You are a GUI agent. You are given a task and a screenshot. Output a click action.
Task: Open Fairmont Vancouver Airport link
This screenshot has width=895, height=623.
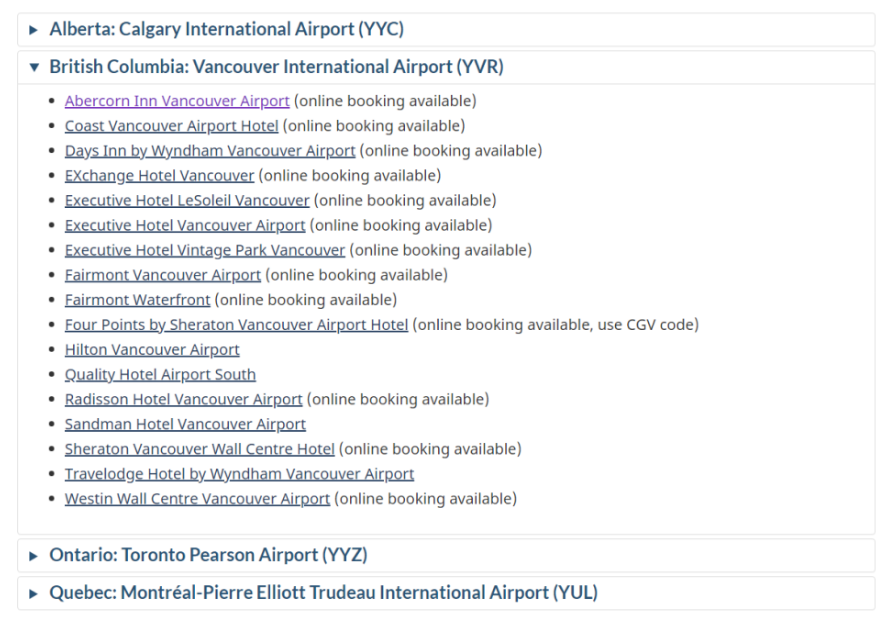click(163, 275)
